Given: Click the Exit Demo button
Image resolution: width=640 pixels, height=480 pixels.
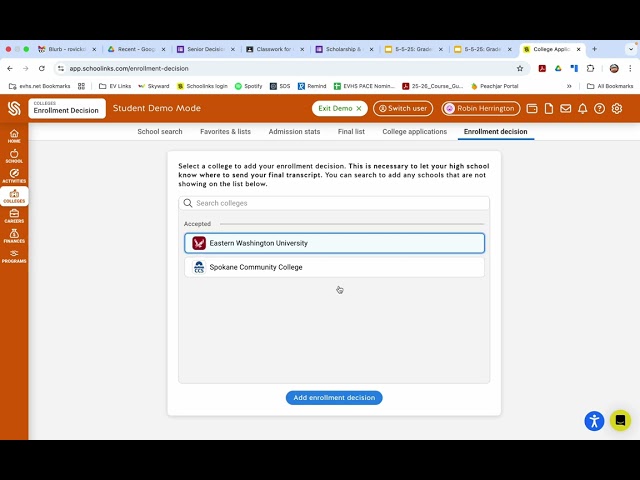Looking at the screenshot, I should [x=340, y=109].
